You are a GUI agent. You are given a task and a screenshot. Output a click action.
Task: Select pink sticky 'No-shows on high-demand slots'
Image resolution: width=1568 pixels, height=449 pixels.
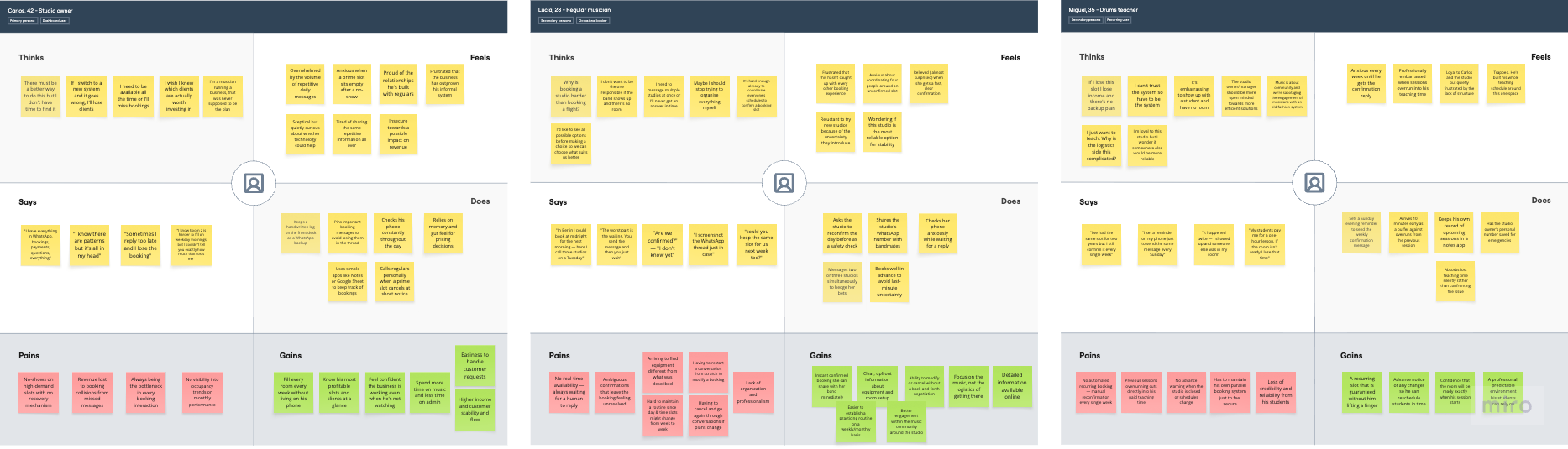click(39, 392)
